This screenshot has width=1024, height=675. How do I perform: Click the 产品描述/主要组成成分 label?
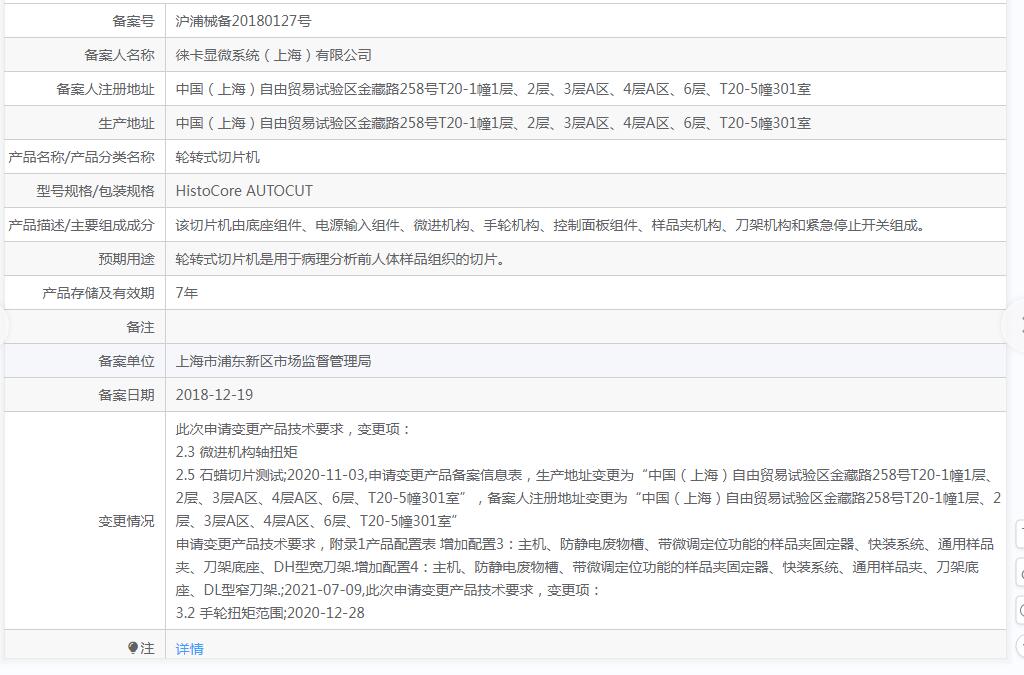click(x=81, y=225)
